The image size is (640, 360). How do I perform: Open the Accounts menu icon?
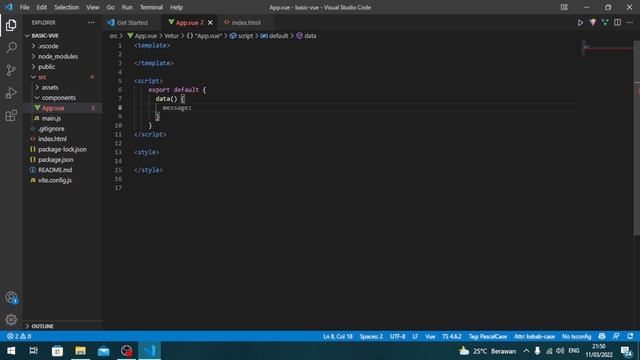point(11,298)
